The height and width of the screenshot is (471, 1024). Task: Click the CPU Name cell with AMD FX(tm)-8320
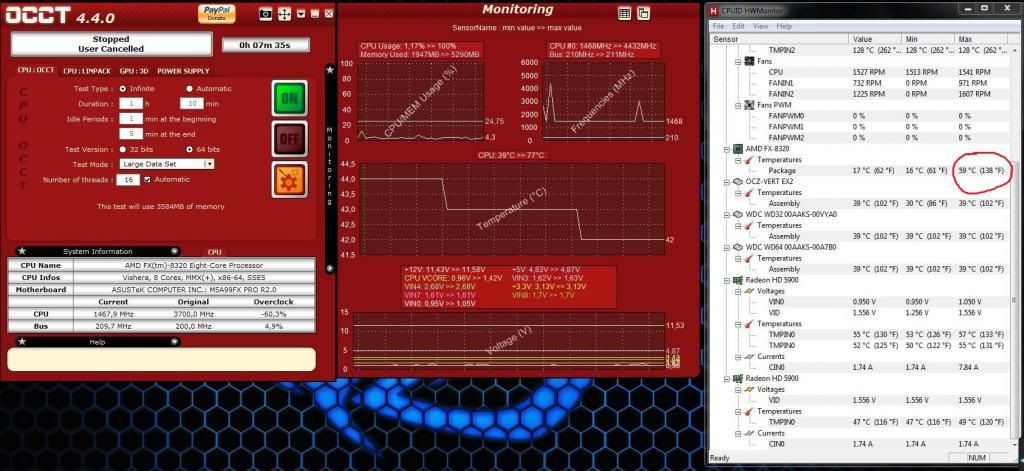click(x=194, y=265)
